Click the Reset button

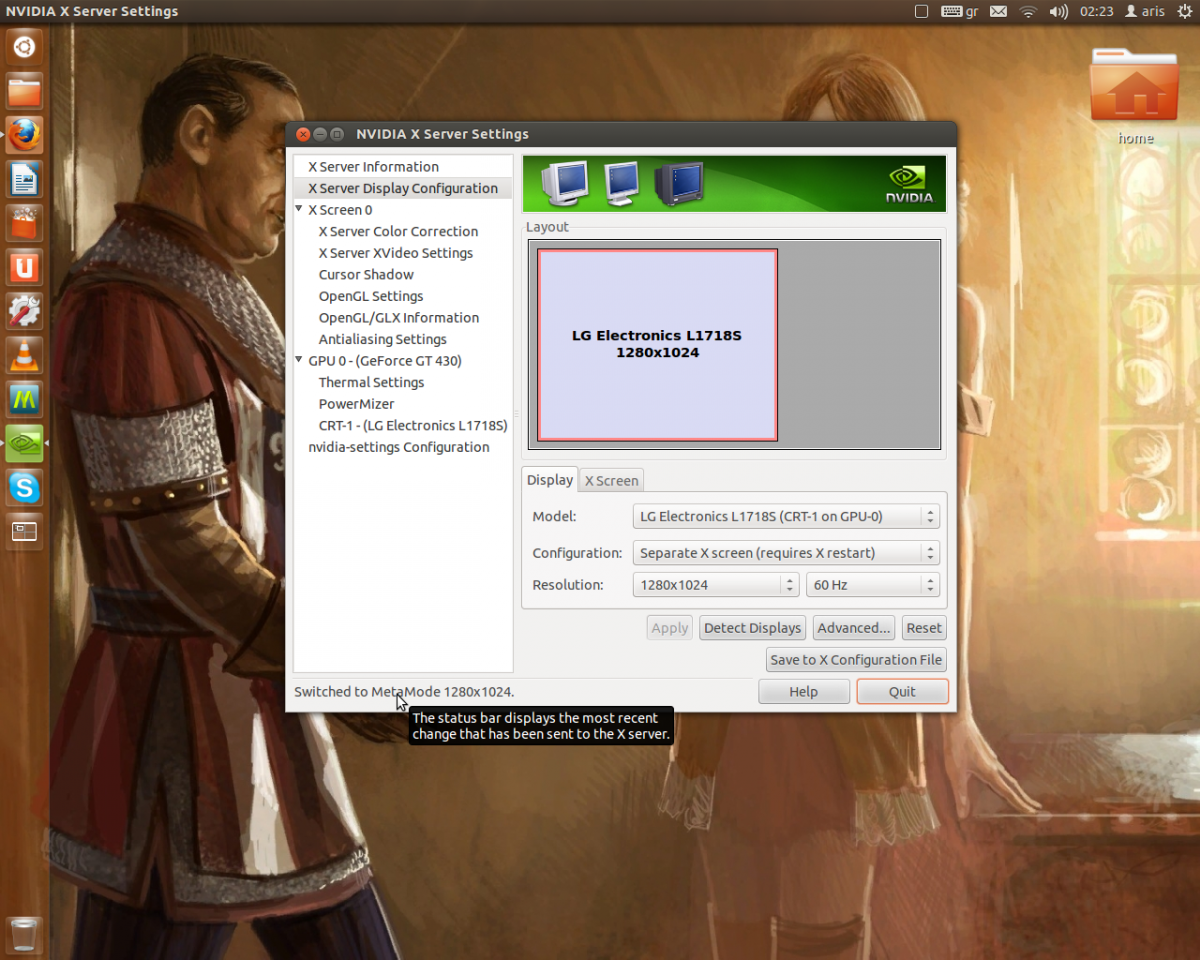pos(924,628)
